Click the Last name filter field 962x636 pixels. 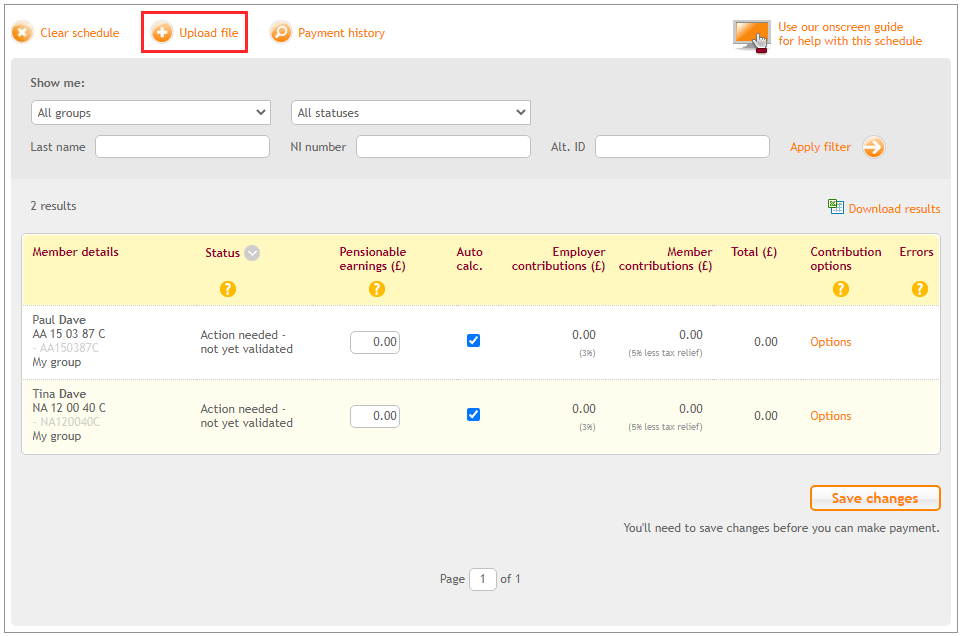pos(182,146)
